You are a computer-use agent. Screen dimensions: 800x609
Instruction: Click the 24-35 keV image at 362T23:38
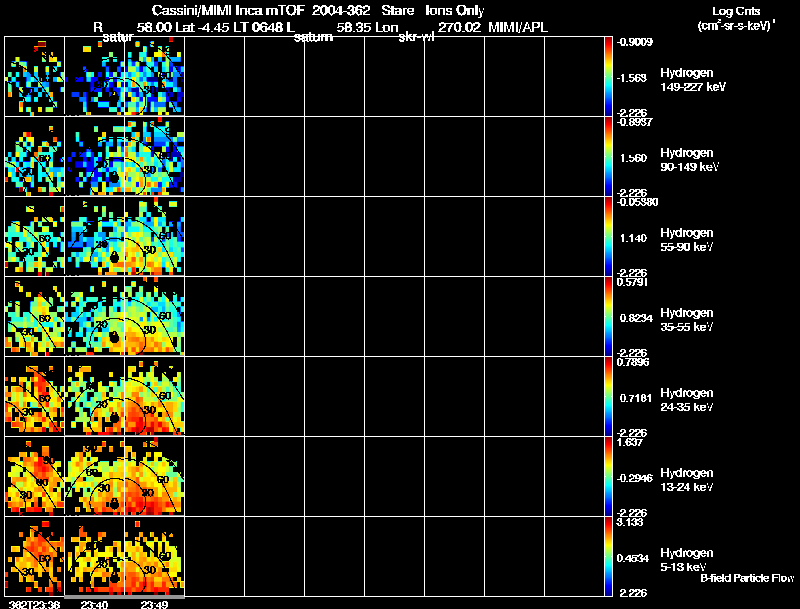35,396
